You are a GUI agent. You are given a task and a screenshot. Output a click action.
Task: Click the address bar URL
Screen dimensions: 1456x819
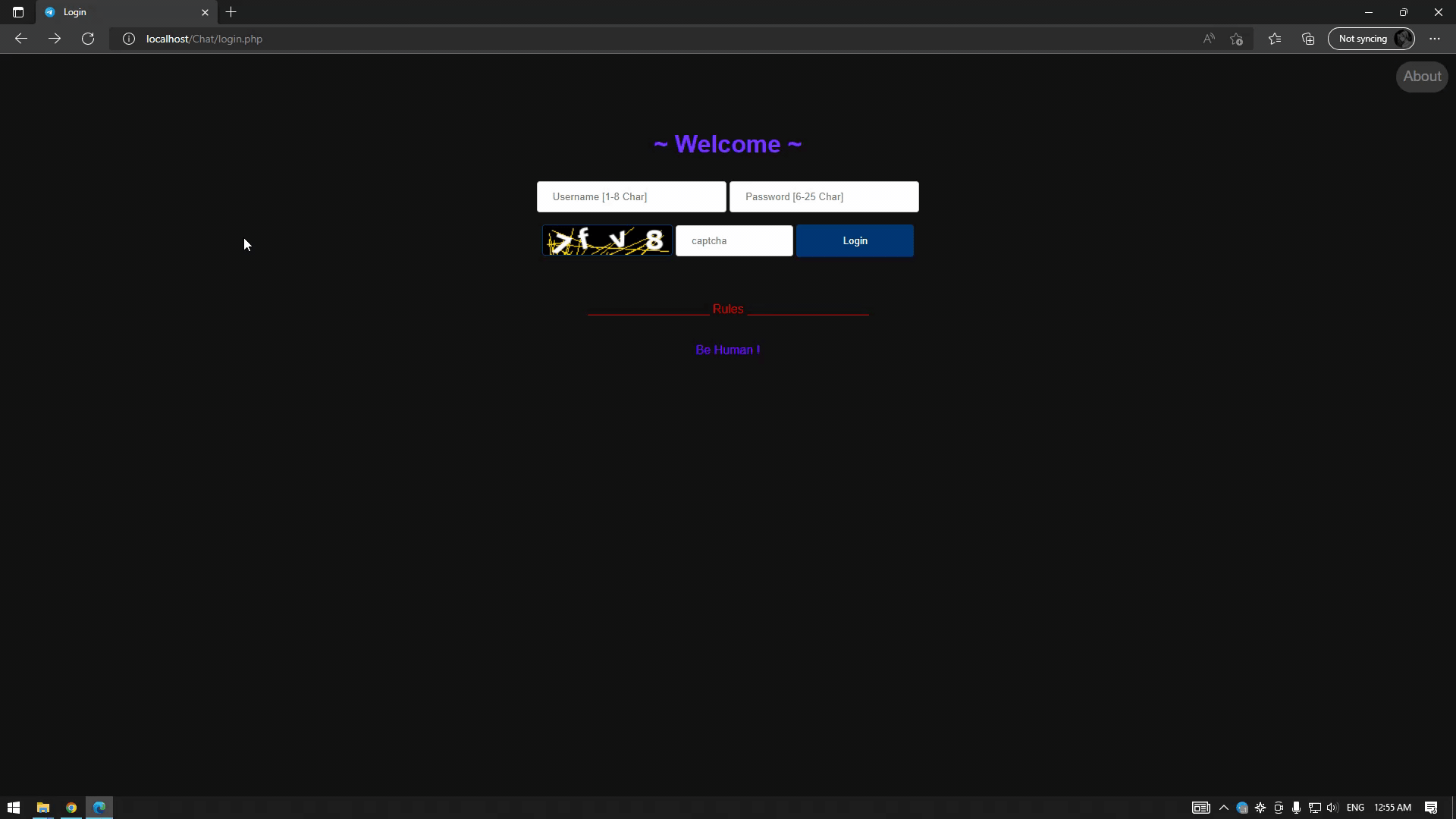coord(204,38)
